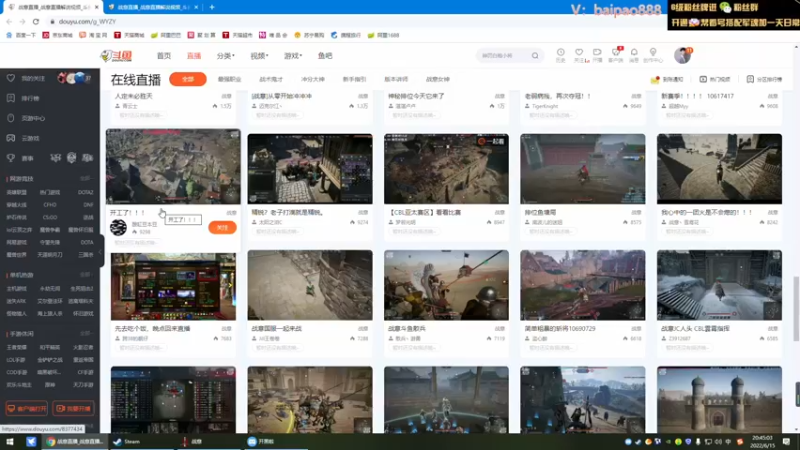Select the orange 全部 filter tab
Image resolution: width=800 pixels, height=450 pixels.
pyautogui.click(x=188, y=79)
